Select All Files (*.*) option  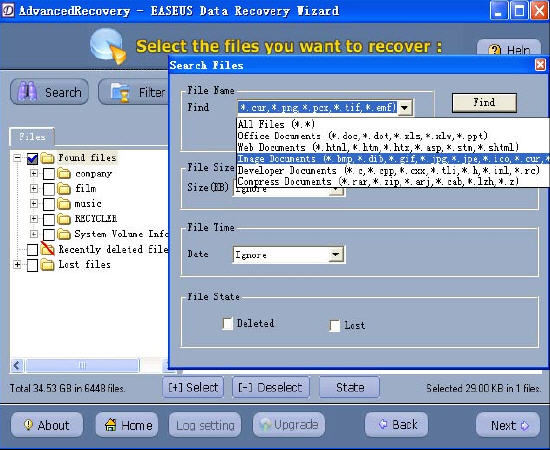click(x=393, y=124)
